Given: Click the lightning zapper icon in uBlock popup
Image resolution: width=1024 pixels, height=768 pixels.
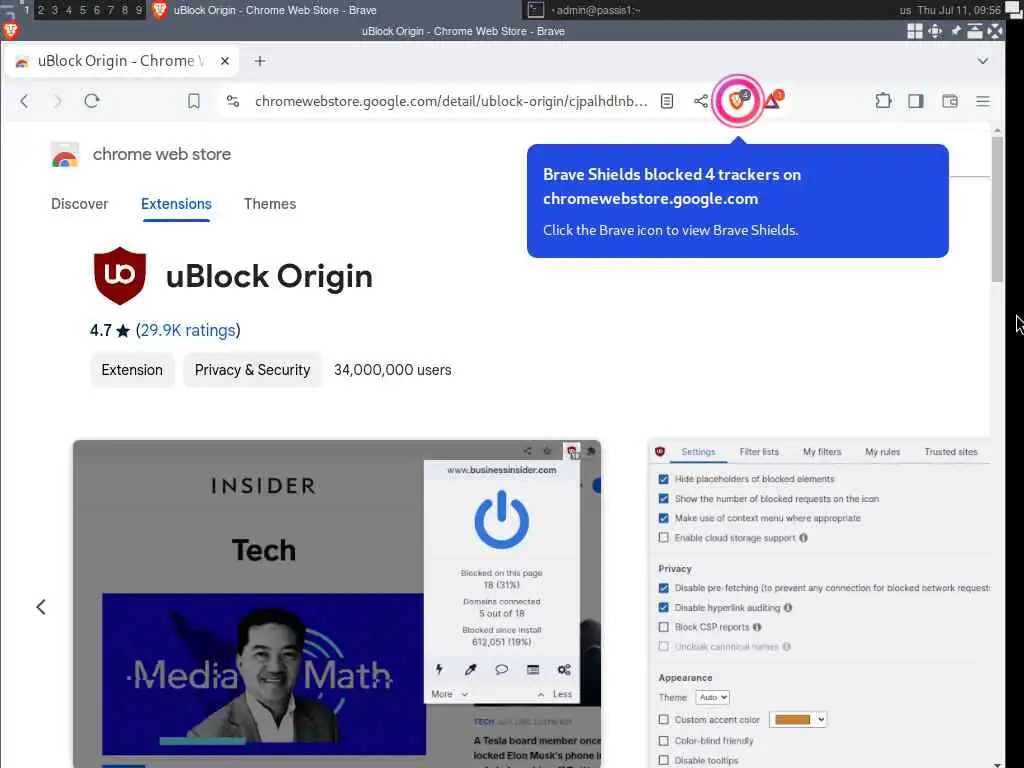Looking at the screenshot, I should coord(439,669).
